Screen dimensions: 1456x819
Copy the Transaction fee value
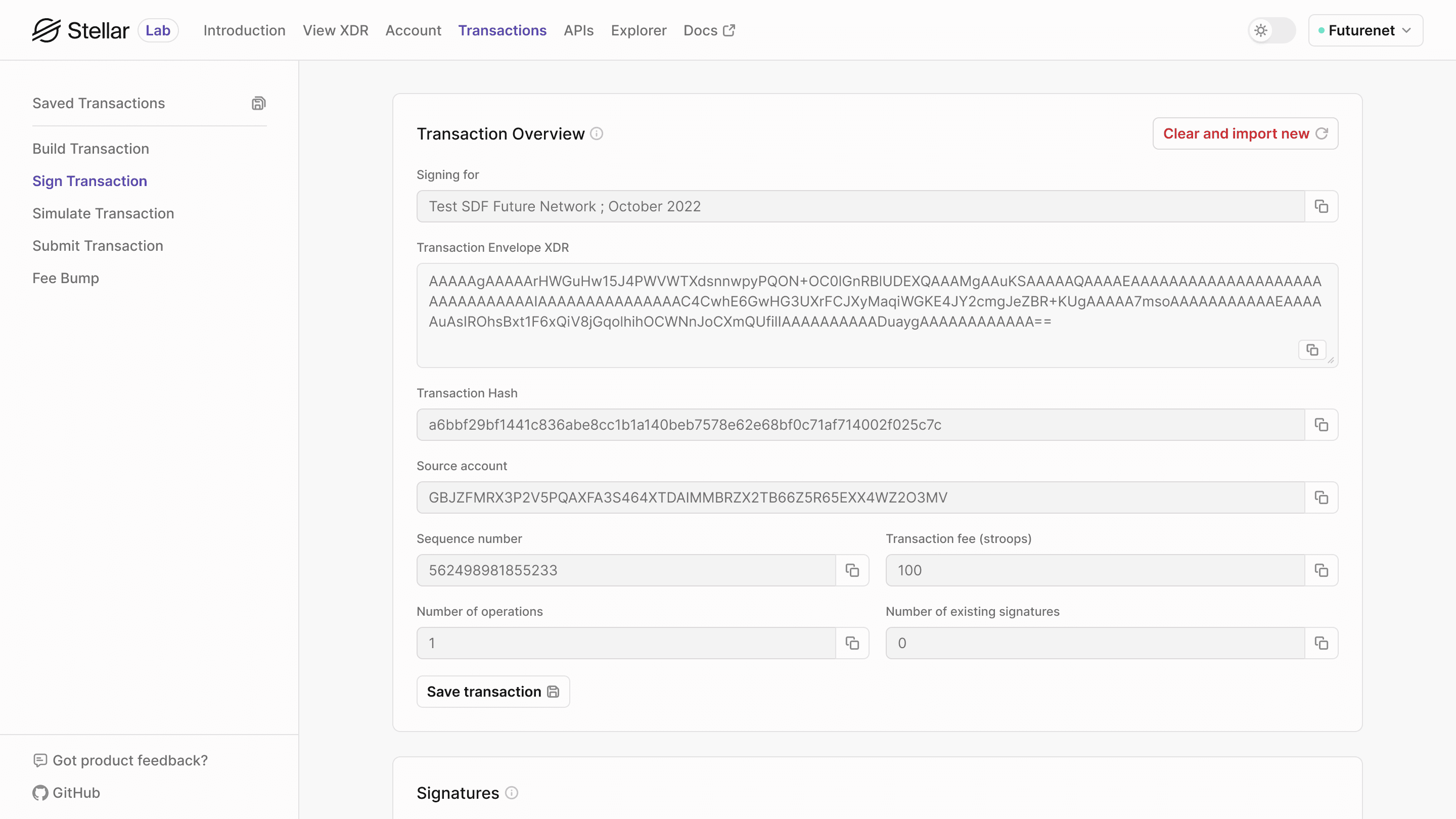point(1321,570)
